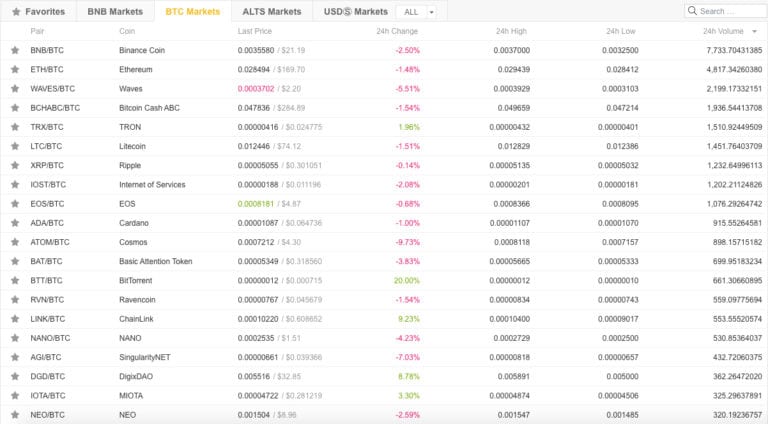Click Ethereum 24h high 0.029439
Image resolution: width=768 pixels, height=424 pixels.
click(x=514, y=70)
